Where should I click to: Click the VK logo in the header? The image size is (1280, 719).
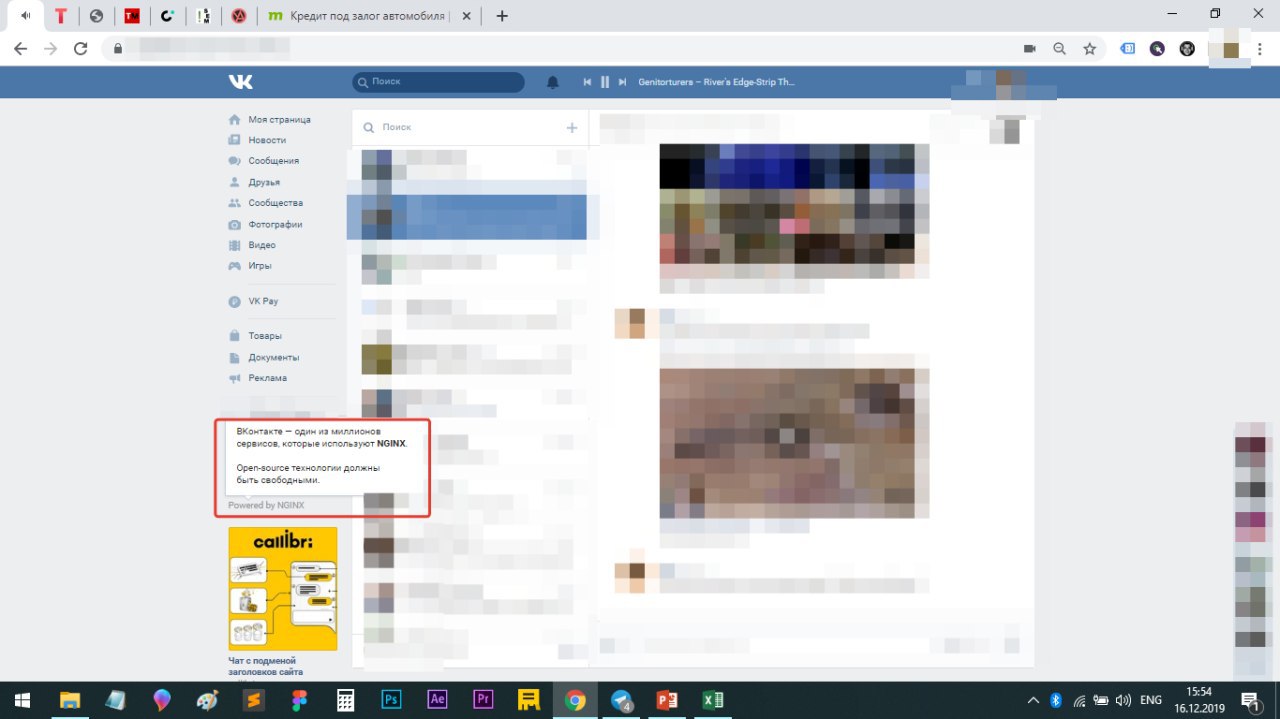[240, 82]
